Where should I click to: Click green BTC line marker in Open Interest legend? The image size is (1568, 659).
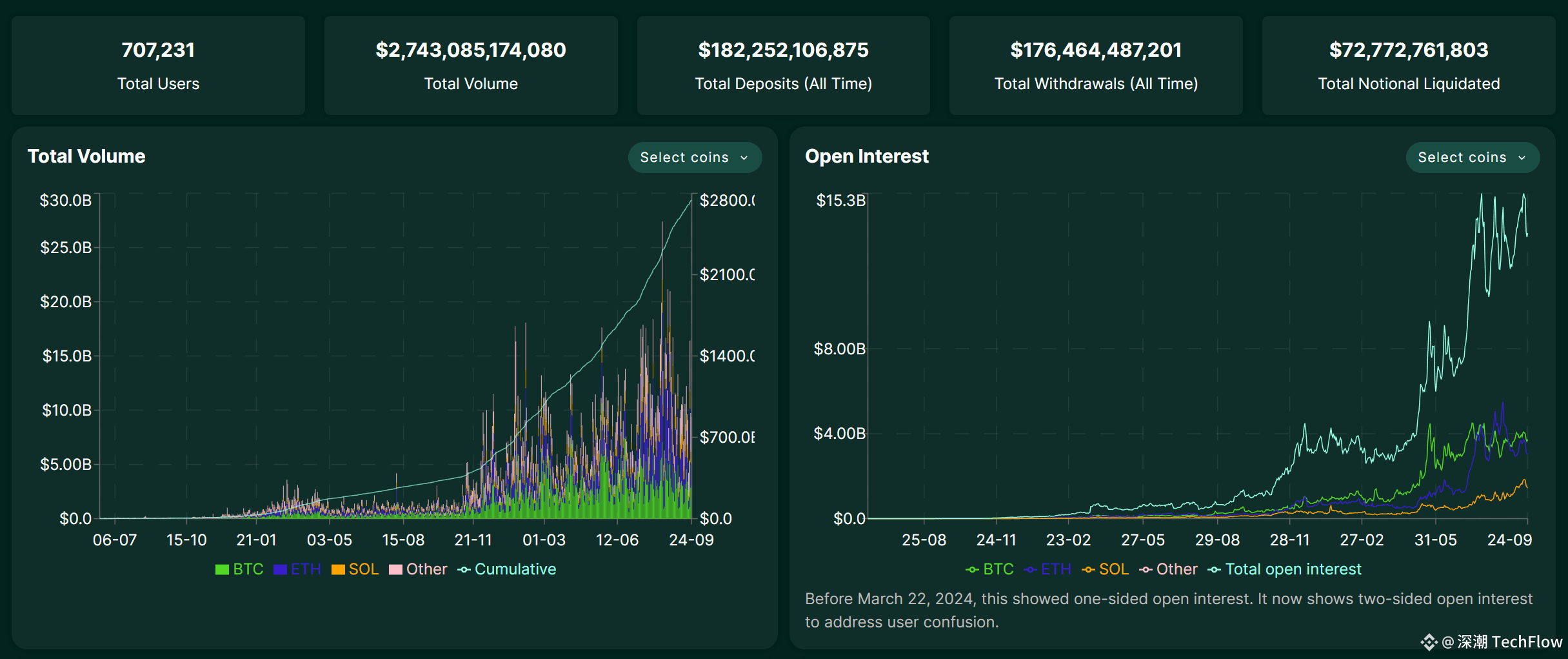coord(972,569)
